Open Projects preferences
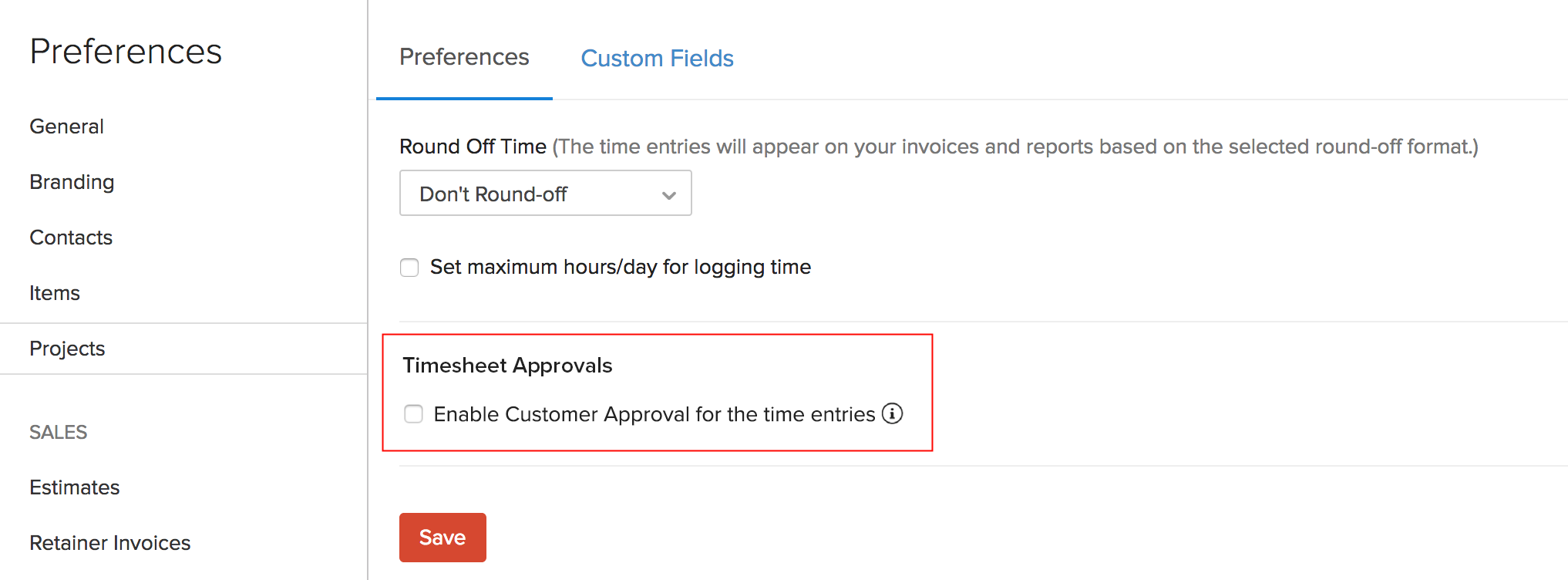The image size is (1568, 580). coord(67,349)
